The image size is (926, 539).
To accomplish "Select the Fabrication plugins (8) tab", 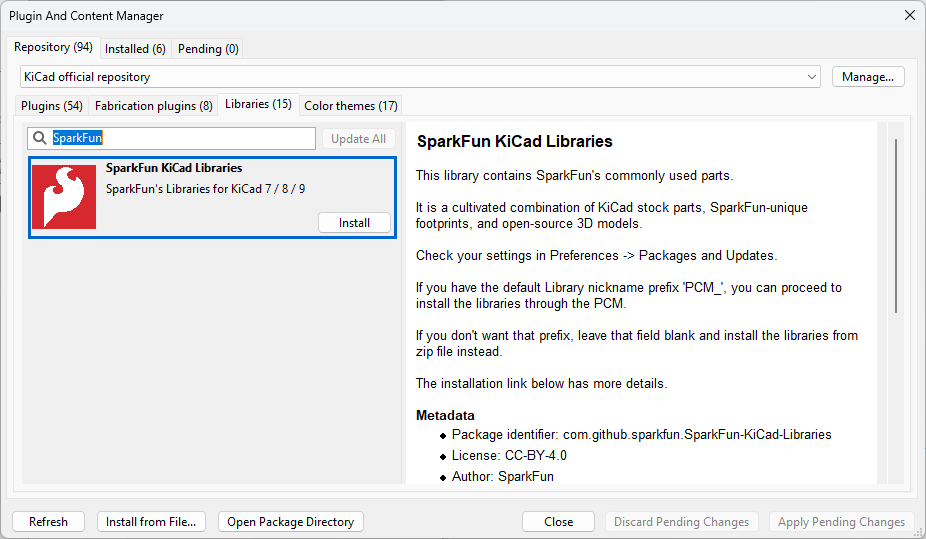I will coord(154,106).
